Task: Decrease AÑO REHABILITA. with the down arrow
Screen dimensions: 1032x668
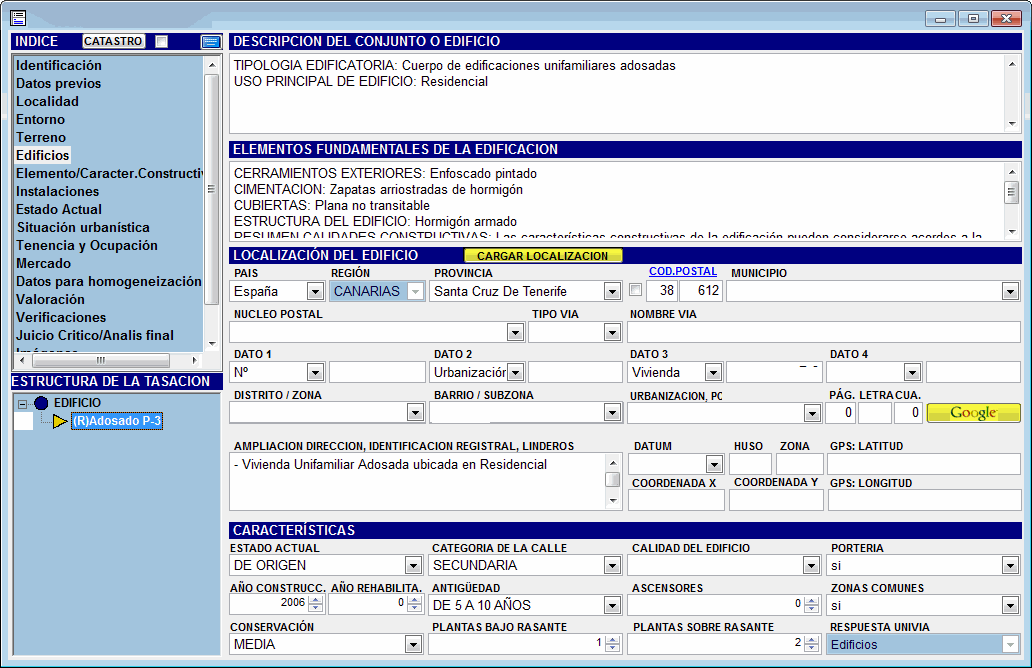Action: (x=415, y=607)
